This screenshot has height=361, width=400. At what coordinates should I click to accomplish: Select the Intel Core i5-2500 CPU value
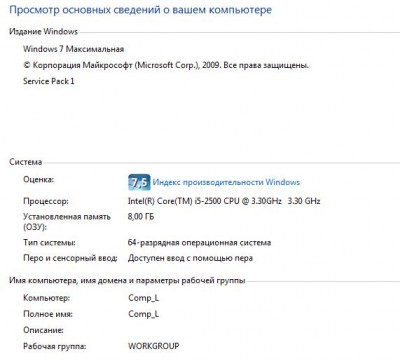pyautogui.click(x=224, y=201)
